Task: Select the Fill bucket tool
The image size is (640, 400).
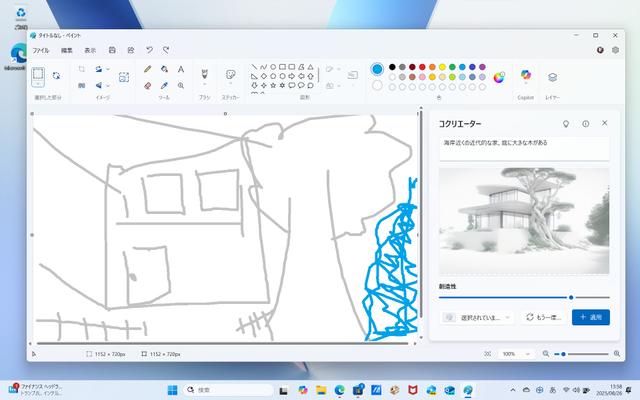Action: (164, 69)
